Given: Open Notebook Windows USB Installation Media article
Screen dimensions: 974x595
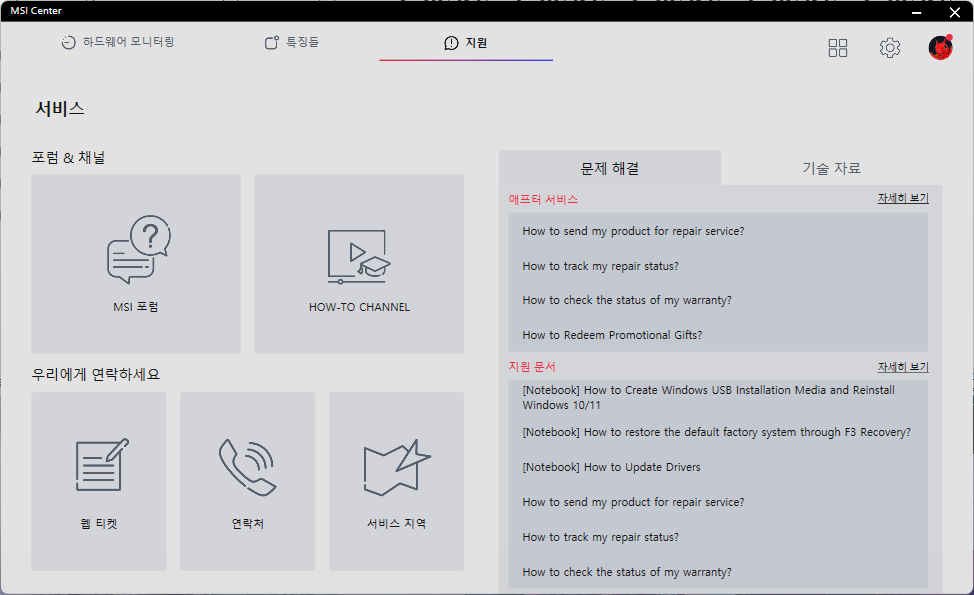Looking at the screenshot, I should 708,397.
